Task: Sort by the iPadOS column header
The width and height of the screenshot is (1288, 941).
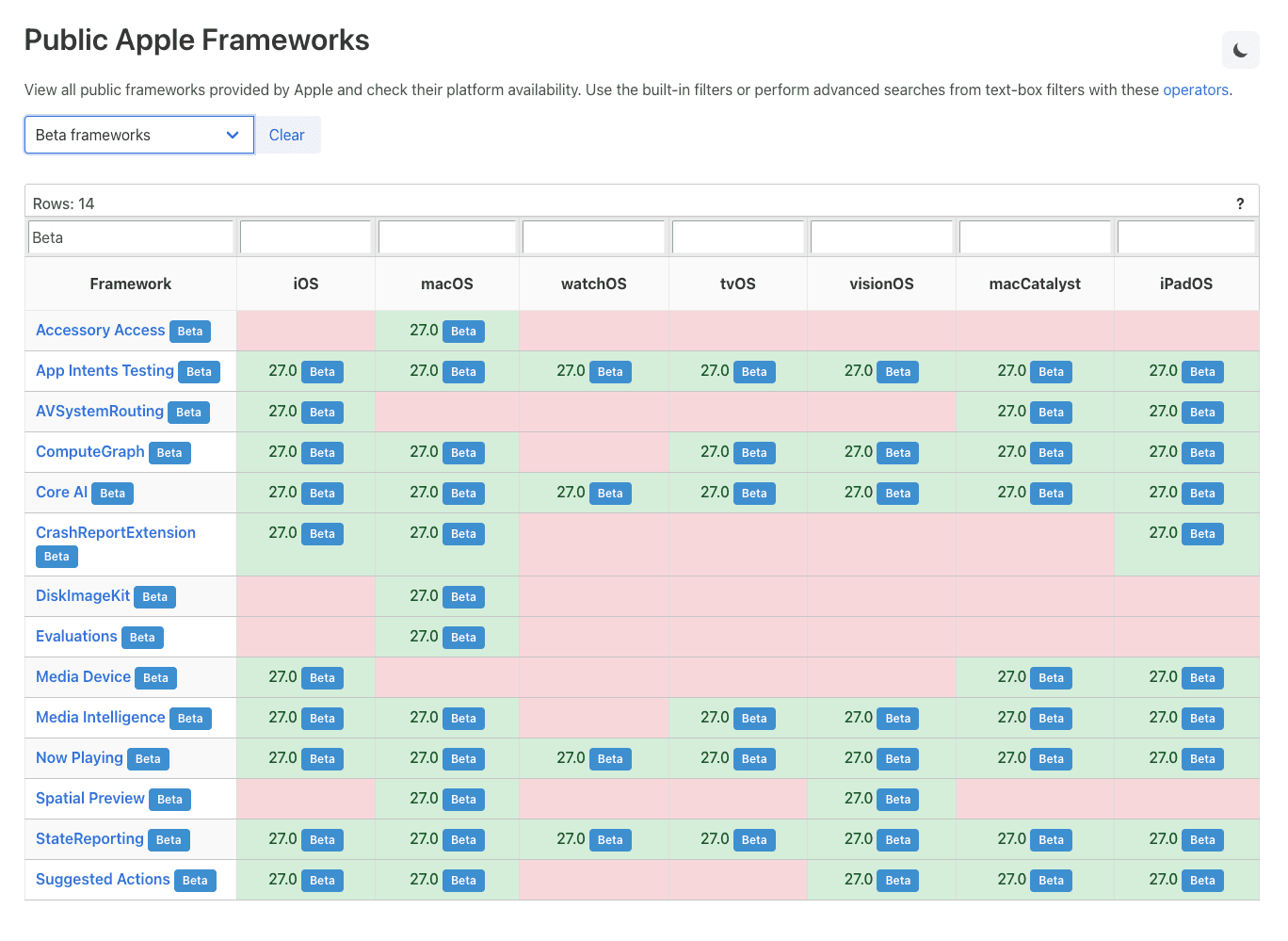Action: (1186, 284)
